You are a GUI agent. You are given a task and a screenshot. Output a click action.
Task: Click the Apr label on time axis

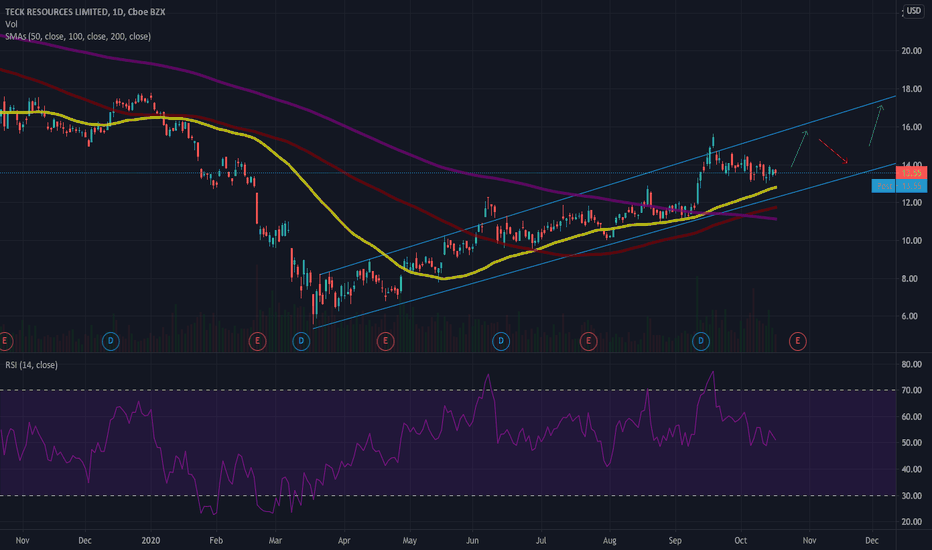click(344, 540)
